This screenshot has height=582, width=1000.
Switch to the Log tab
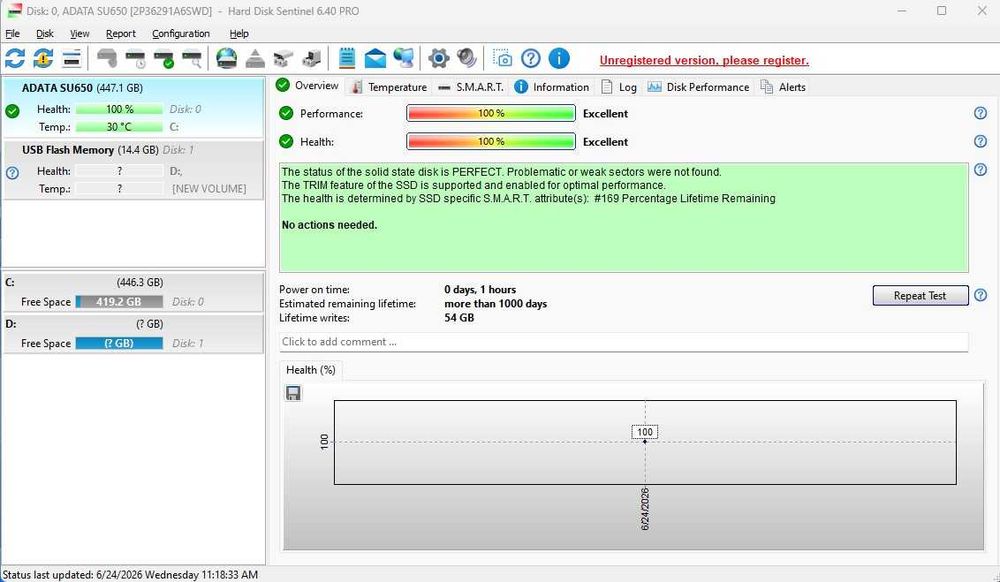pyautogui.click(x=619, y=87)
